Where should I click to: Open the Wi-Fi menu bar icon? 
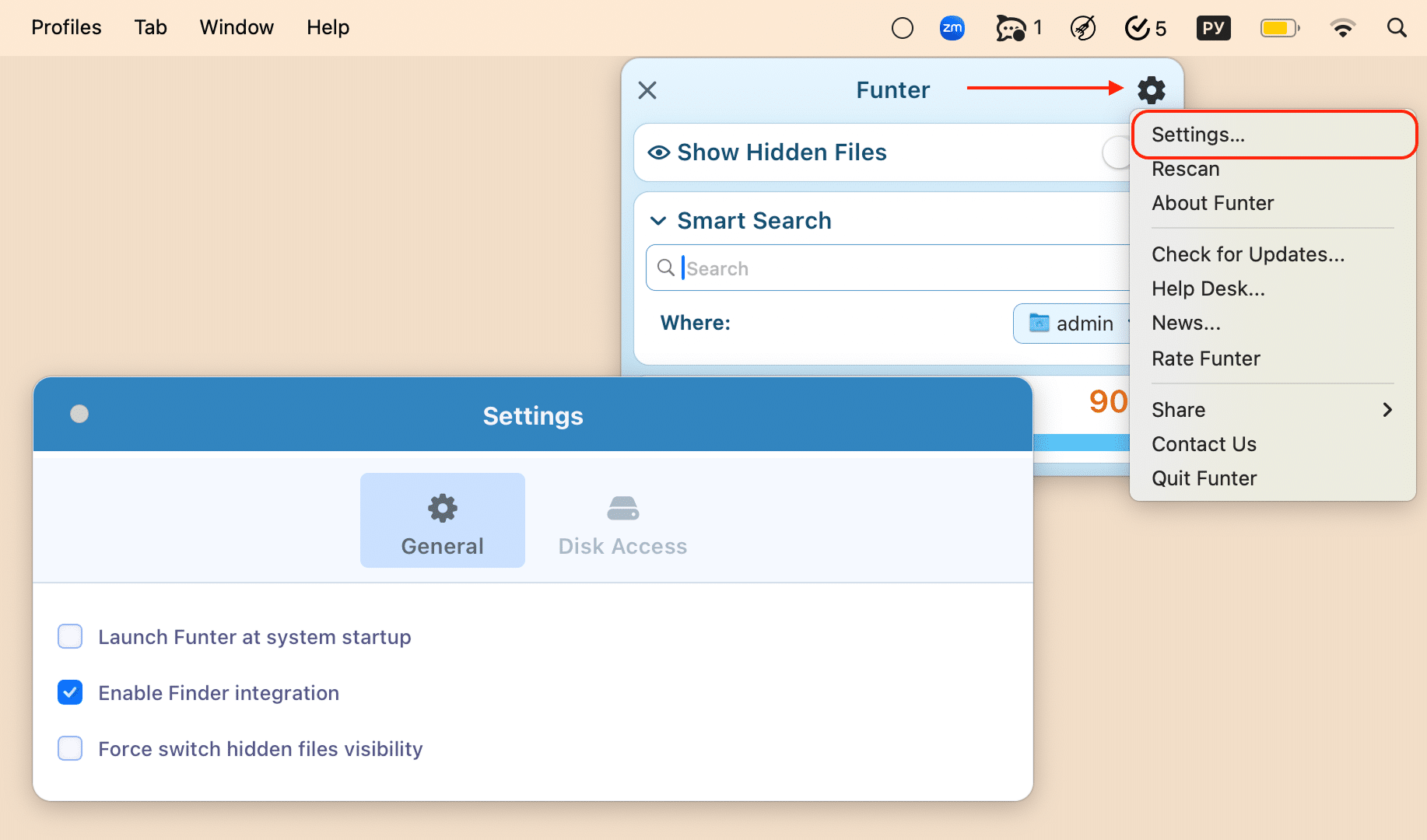(x=1343, y=29)
